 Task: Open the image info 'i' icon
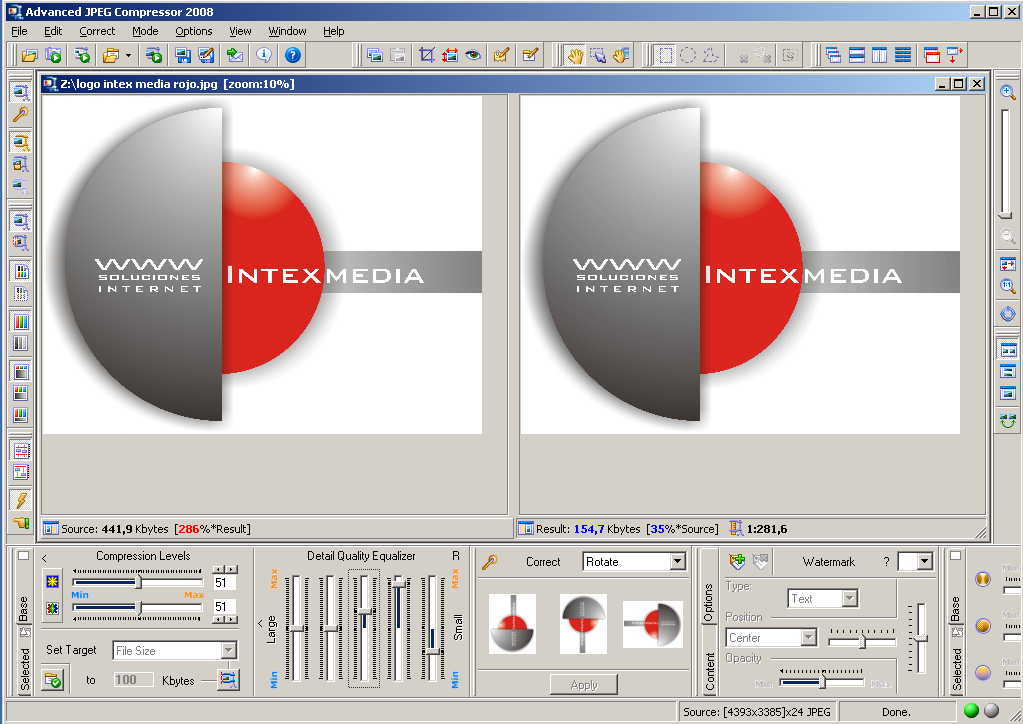point(264,55)
